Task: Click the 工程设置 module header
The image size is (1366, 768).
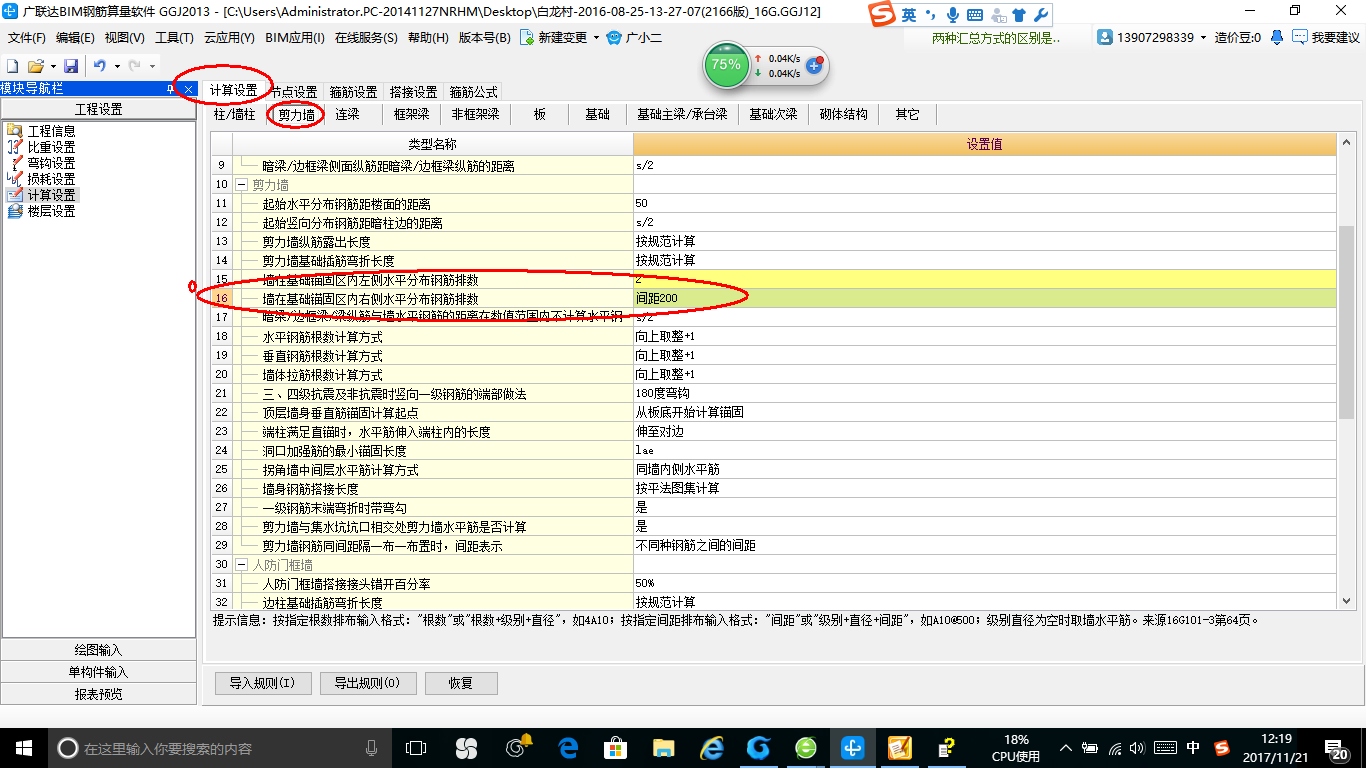Action: [98, 109]
